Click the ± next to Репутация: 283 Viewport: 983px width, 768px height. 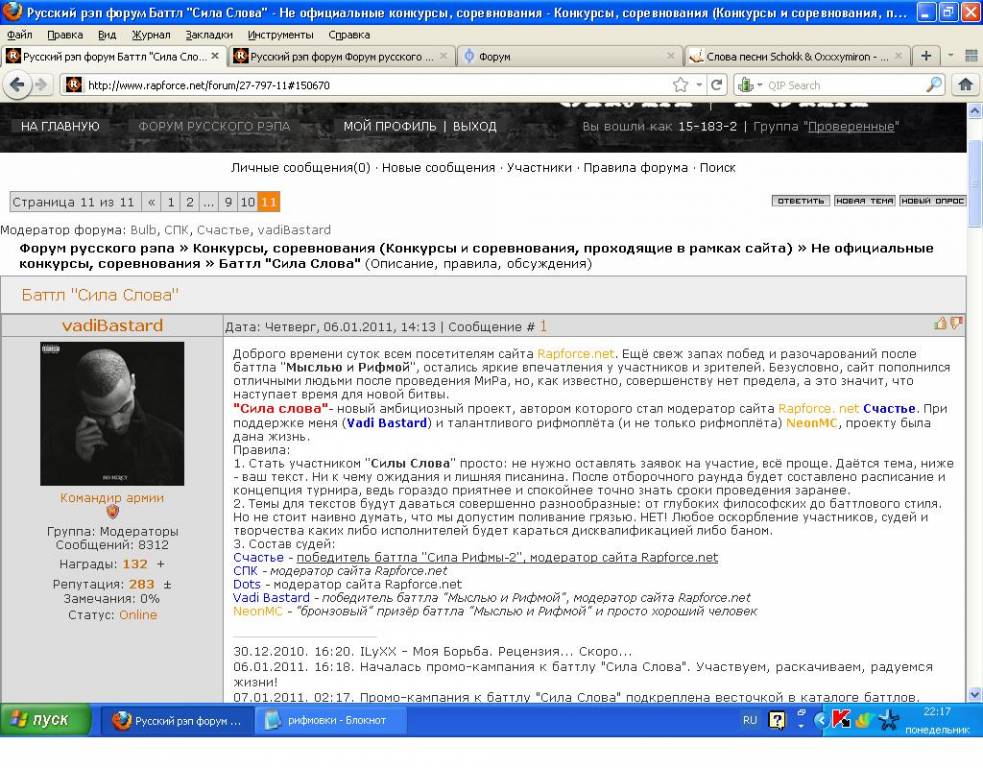(x=167, y=584)
